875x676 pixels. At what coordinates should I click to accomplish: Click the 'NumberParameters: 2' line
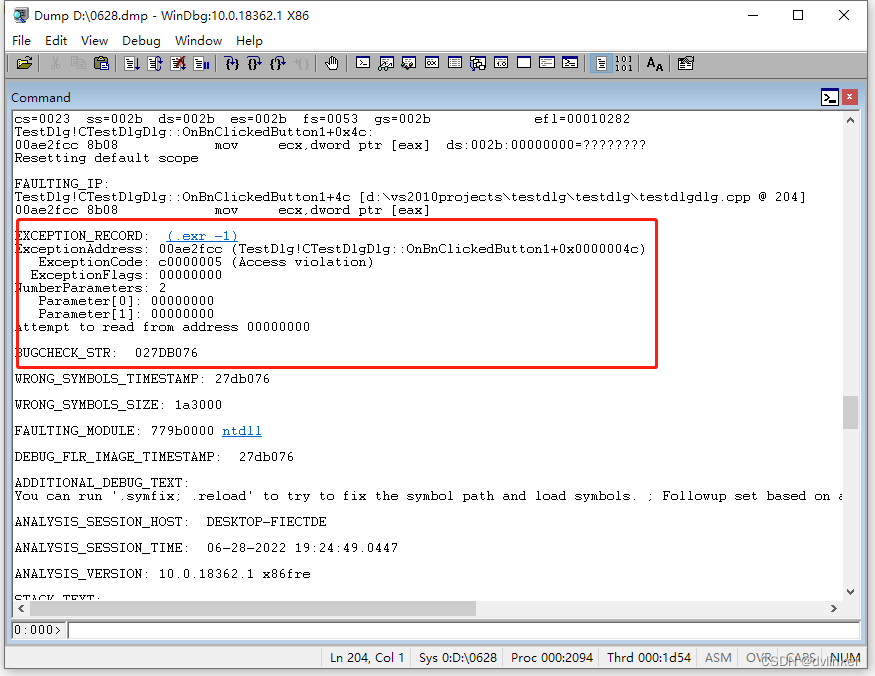90,289
